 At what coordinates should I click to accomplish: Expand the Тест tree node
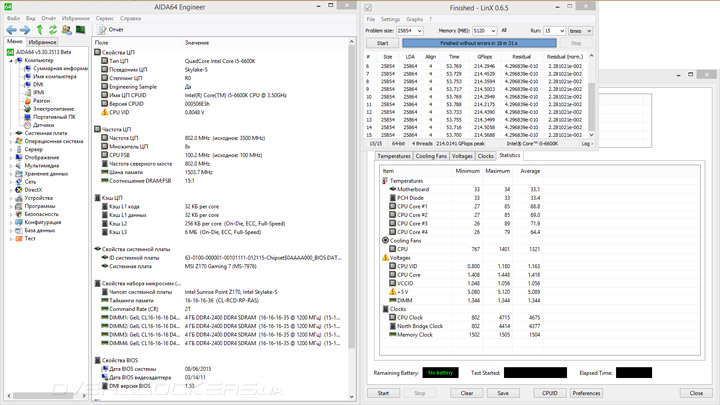(11, 238)
